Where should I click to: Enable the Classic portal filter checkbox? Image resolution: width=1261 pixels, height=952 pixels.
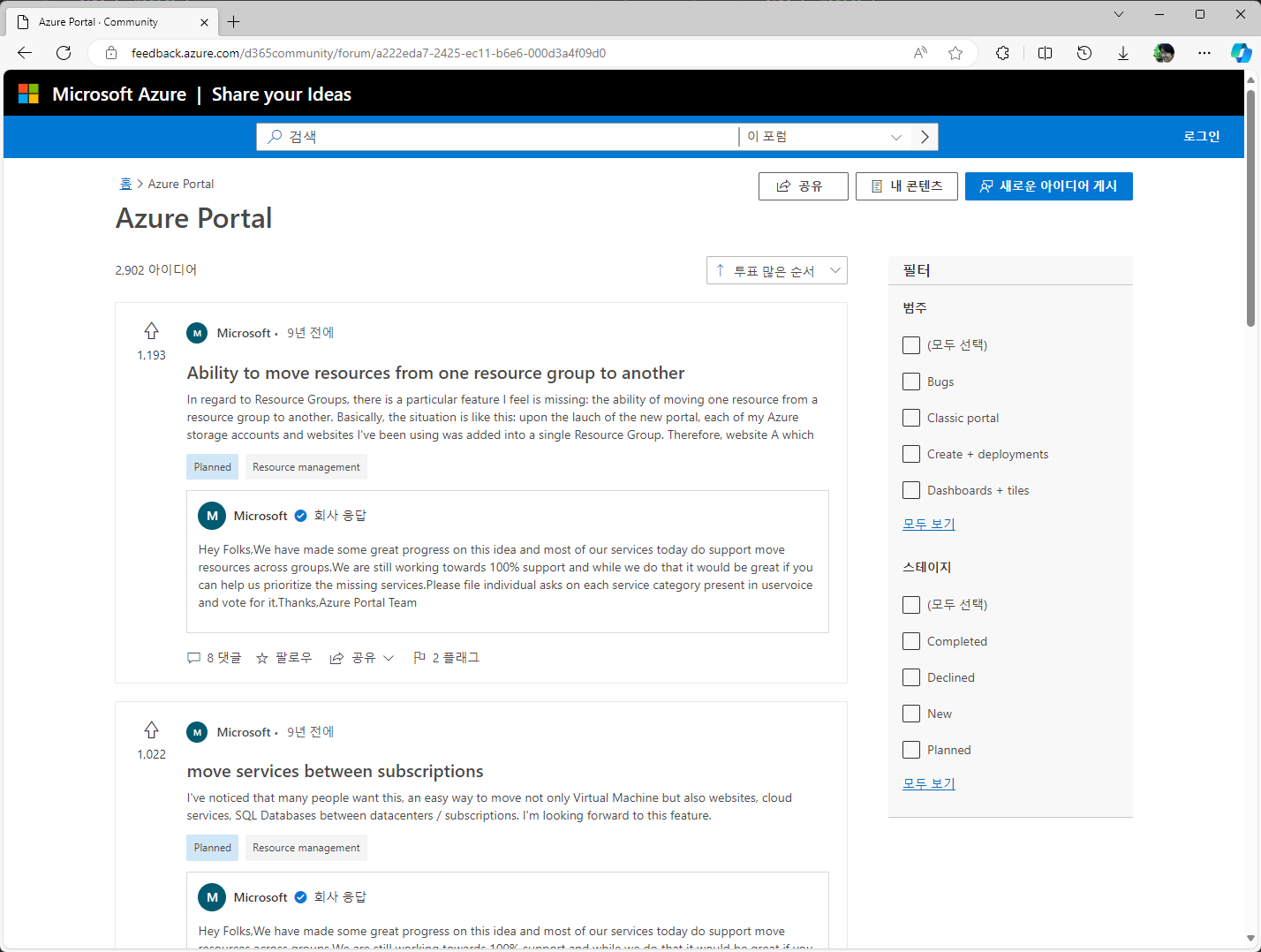point(911,418)
